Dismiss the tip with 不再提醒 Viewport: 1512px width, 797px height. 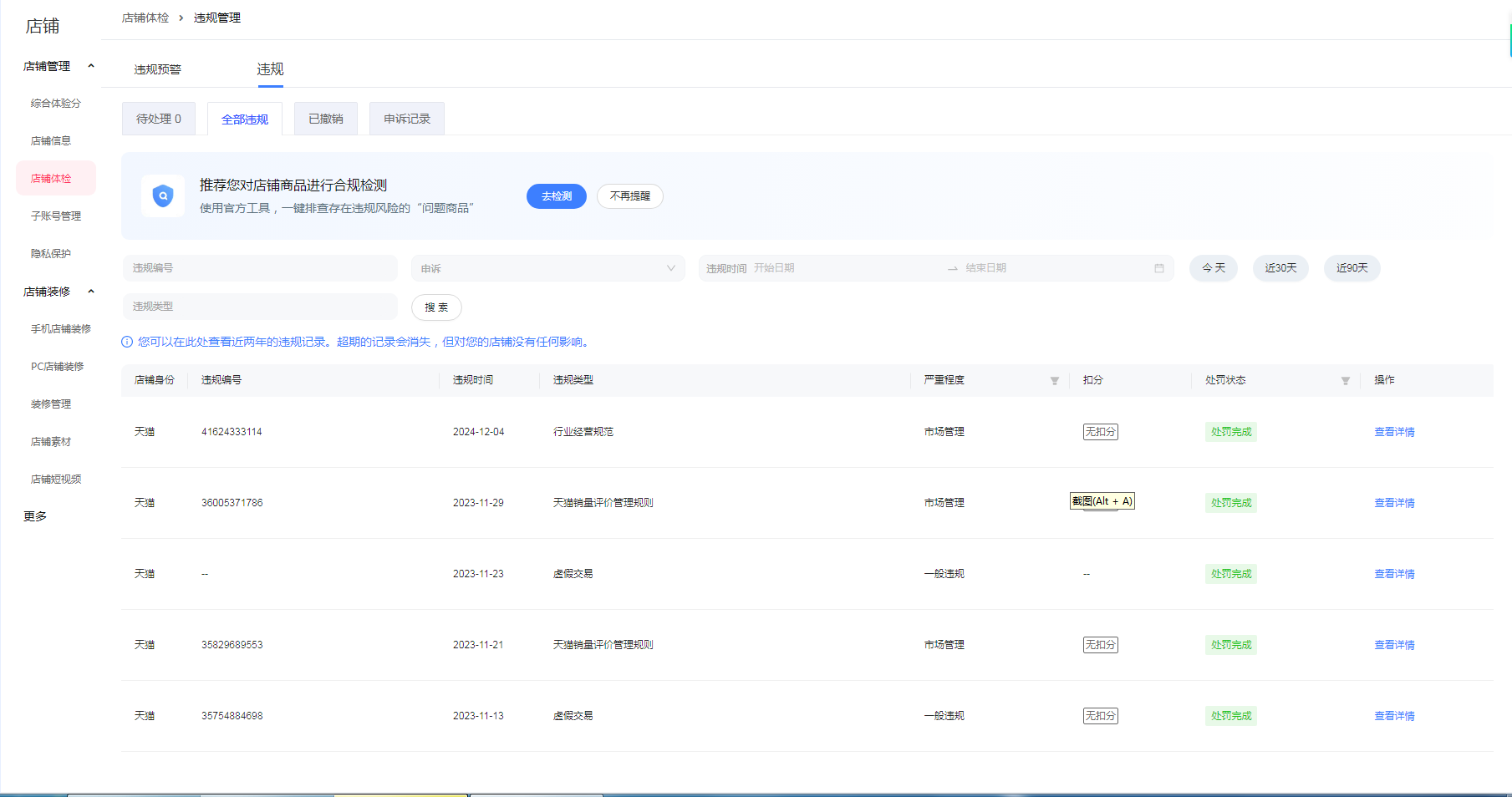[629, 196]
